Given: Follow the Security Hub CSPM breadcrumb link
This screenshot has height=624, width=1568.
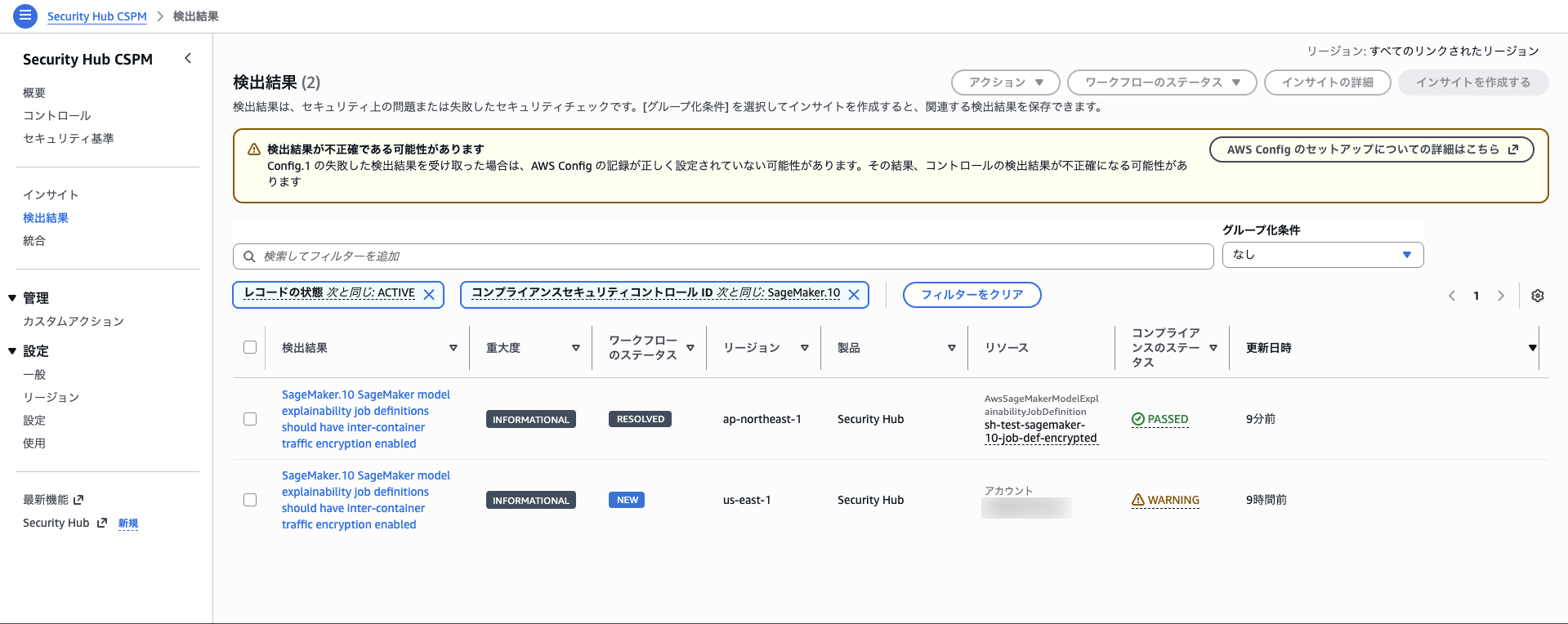Looking at the screenshot, I should point(97,16).
